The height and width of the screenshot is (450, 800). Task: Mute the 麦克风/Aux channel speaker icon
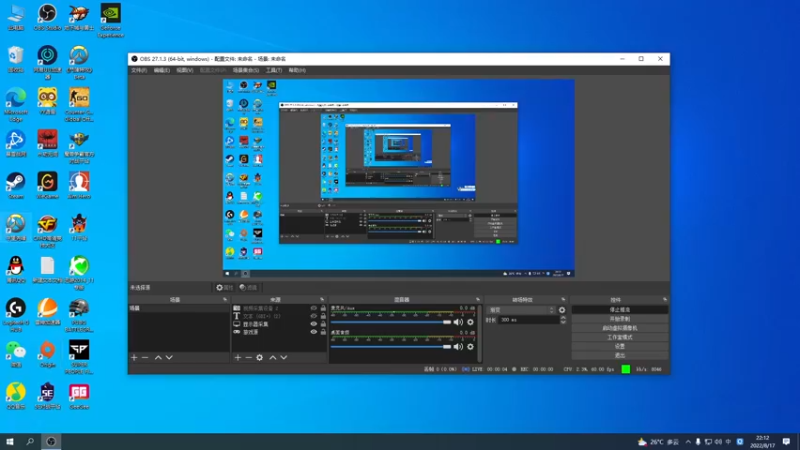[458, 322]
